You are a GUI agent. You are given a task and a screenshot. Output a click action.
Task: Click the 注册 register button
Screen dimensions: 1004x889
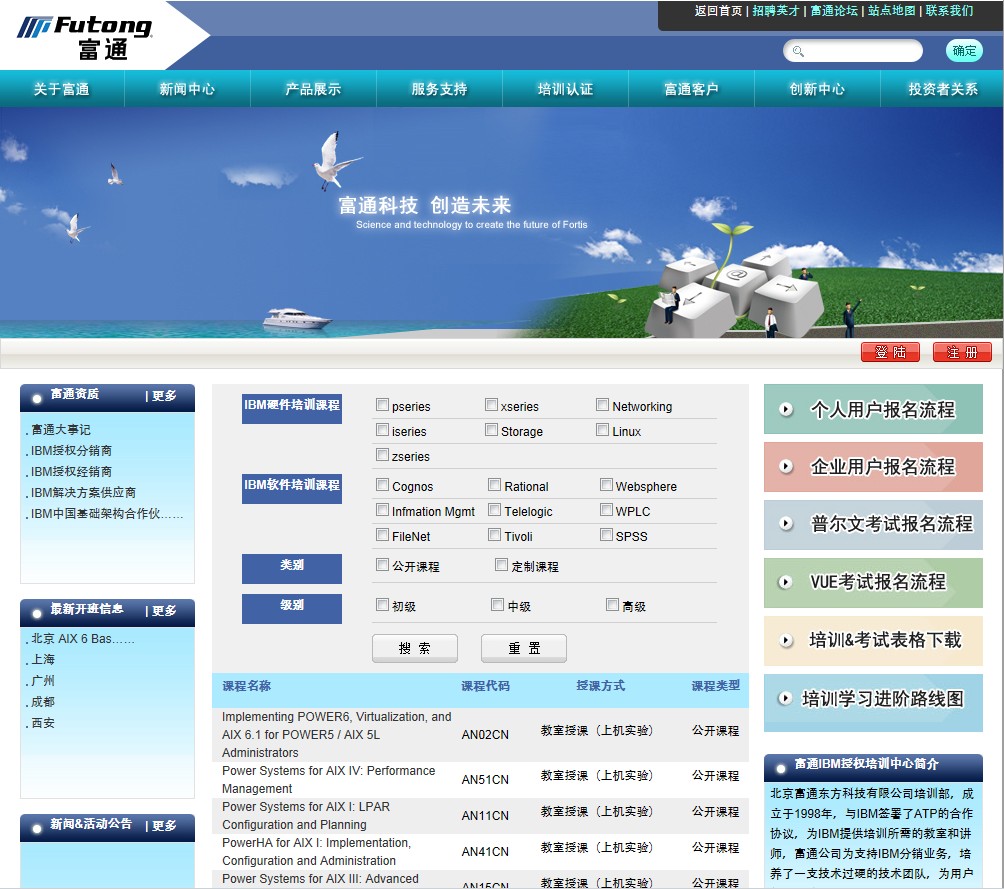pyautogui.click(x=962, y=352)
